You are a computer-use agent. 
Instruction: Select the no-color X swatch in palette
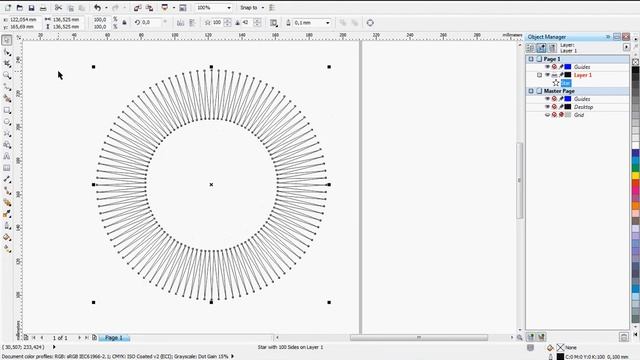[636, 62]
